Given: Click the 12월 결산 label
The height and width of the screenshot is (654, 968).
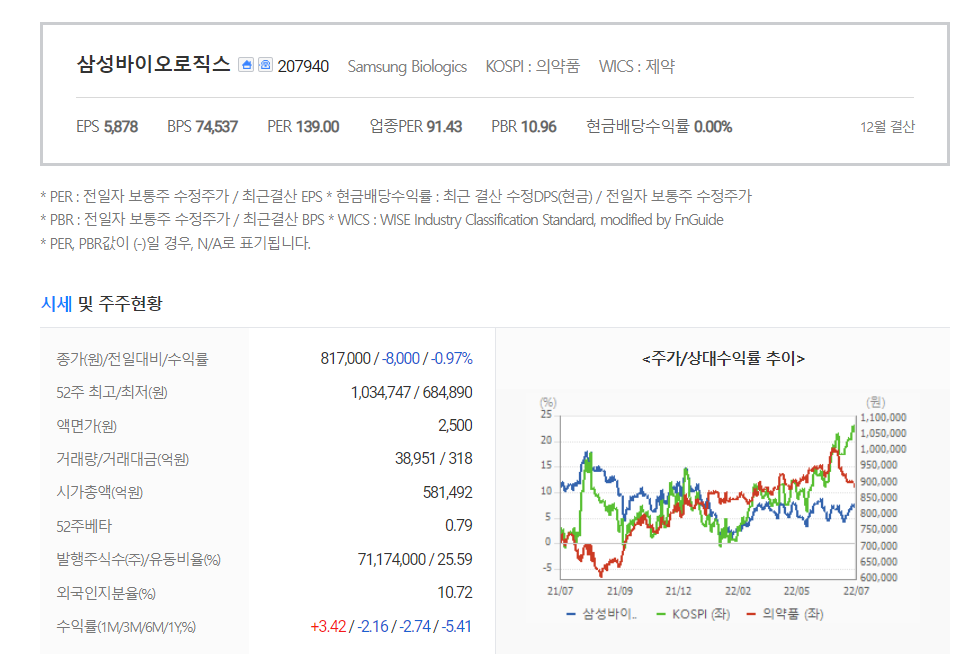Looking at the screenshot, I should pyautogui.click(x=887, y=127).
